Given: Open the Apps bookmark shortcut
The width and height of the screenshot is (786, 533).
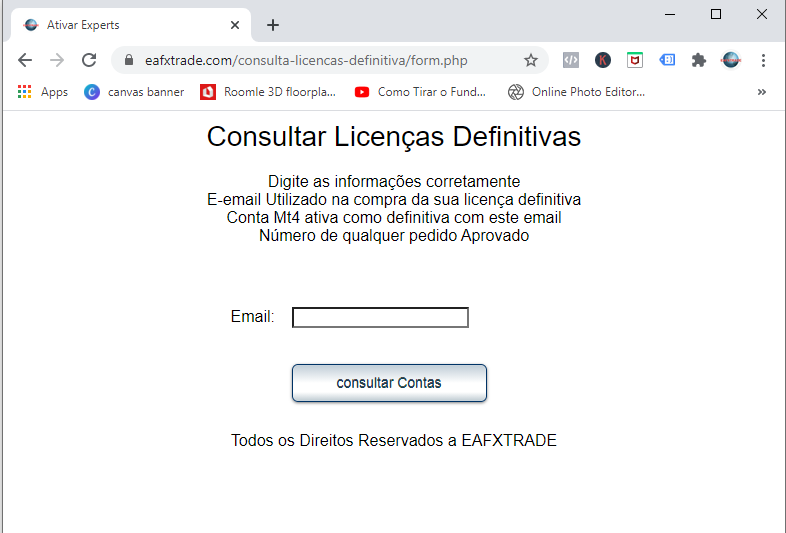Looking at the screenshot, I should (43, 92).
